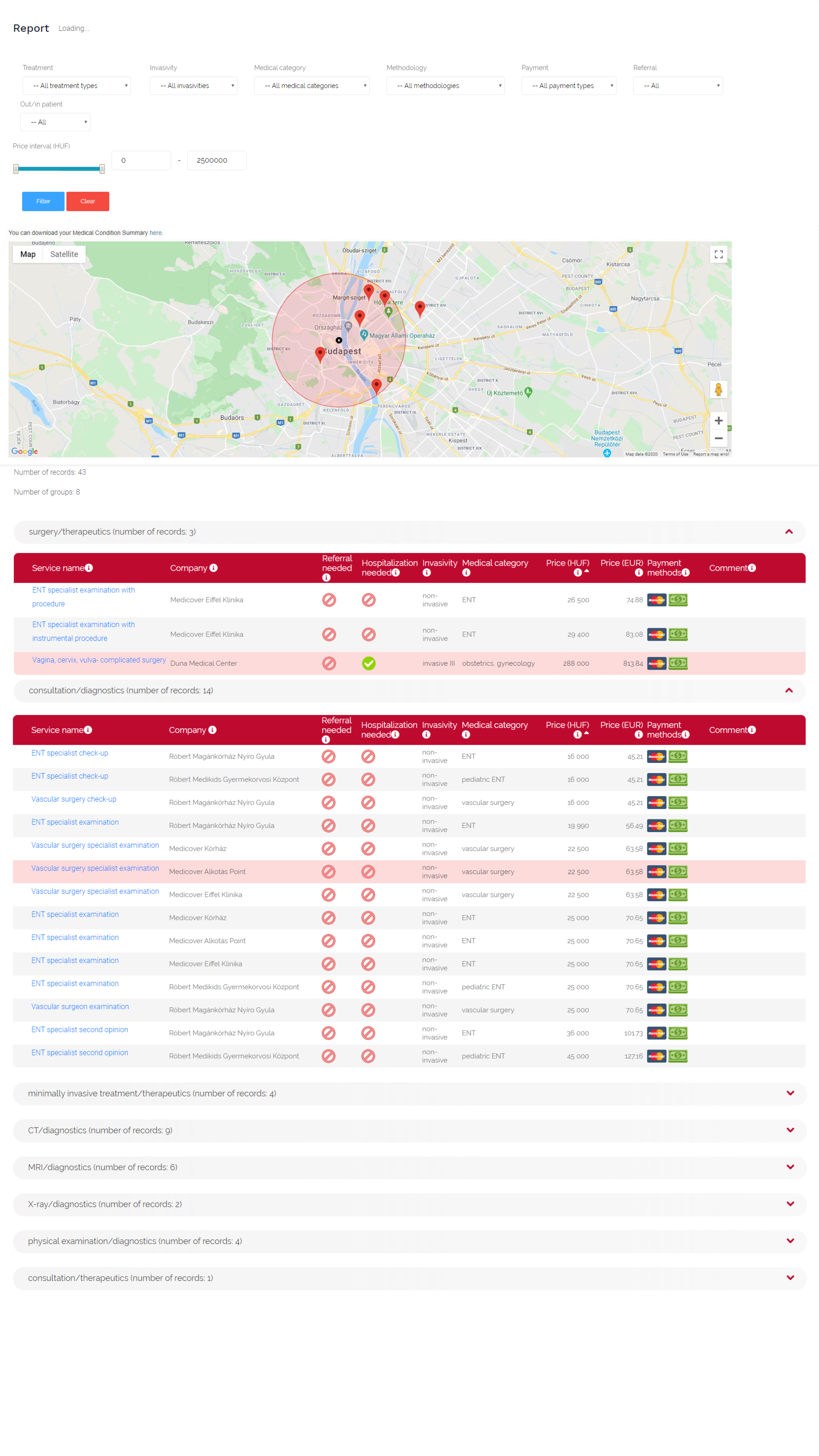Click the Report a map error link
The height and width of the screenshot is (1456, 819).
(711, 454)
